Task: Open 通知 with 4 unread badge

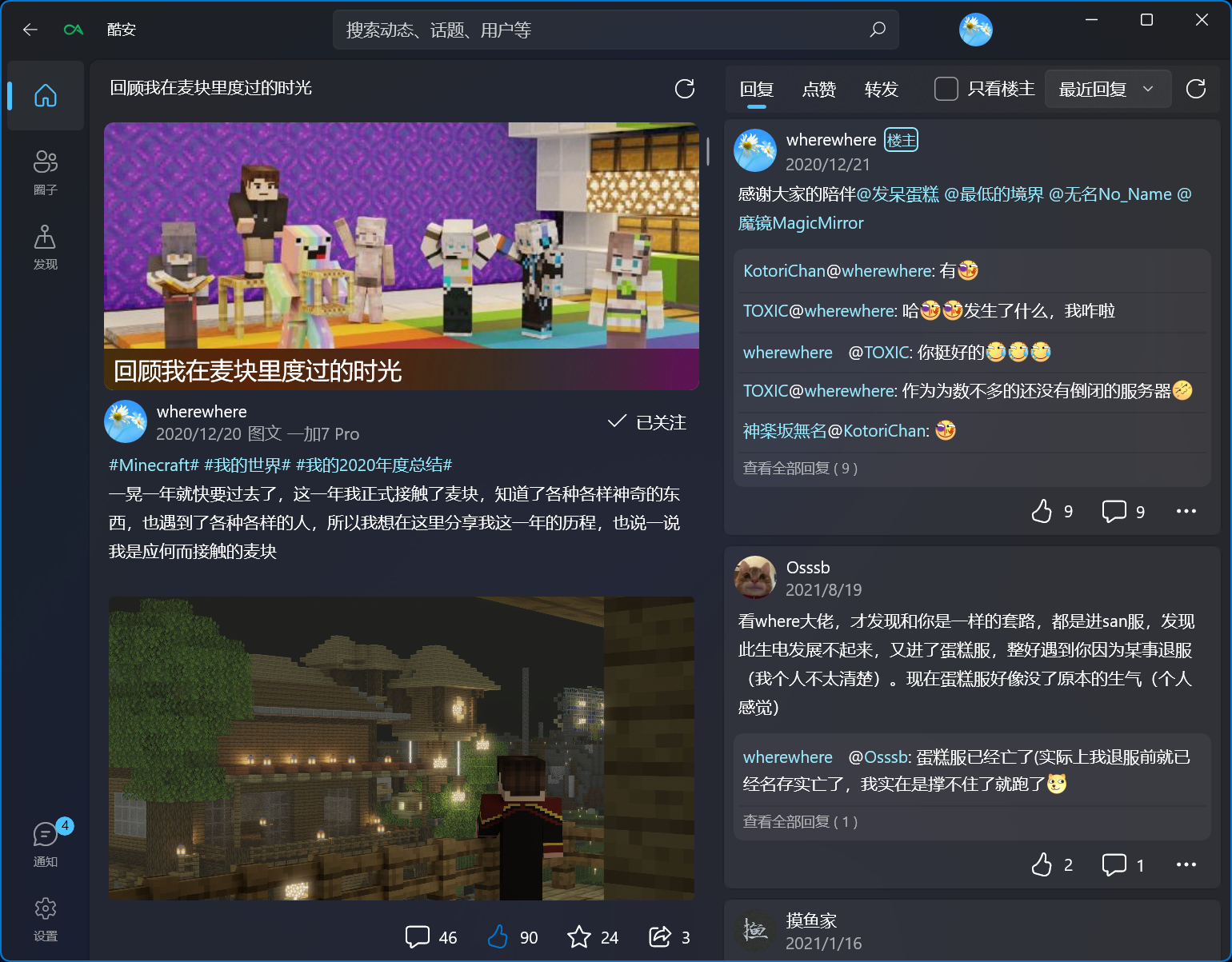Action: click(x=46, y=844)
